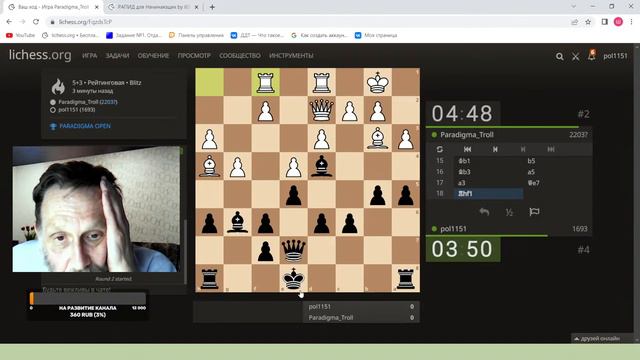Image resolution: width=640 pixels, height=360 pixels.
Task: Open pol1151 profile in game info
Action: 76,110
